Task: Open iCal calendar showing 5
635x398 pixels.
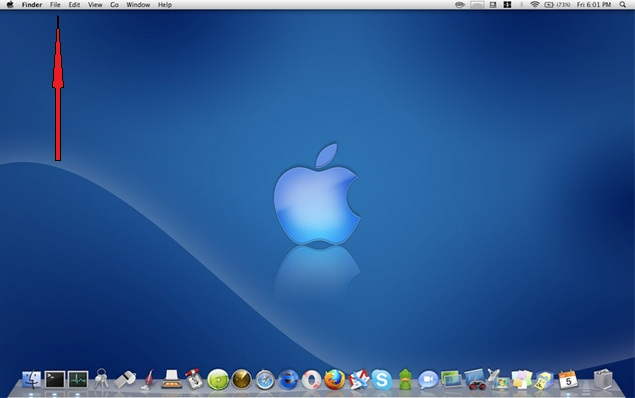Action: 568,380
